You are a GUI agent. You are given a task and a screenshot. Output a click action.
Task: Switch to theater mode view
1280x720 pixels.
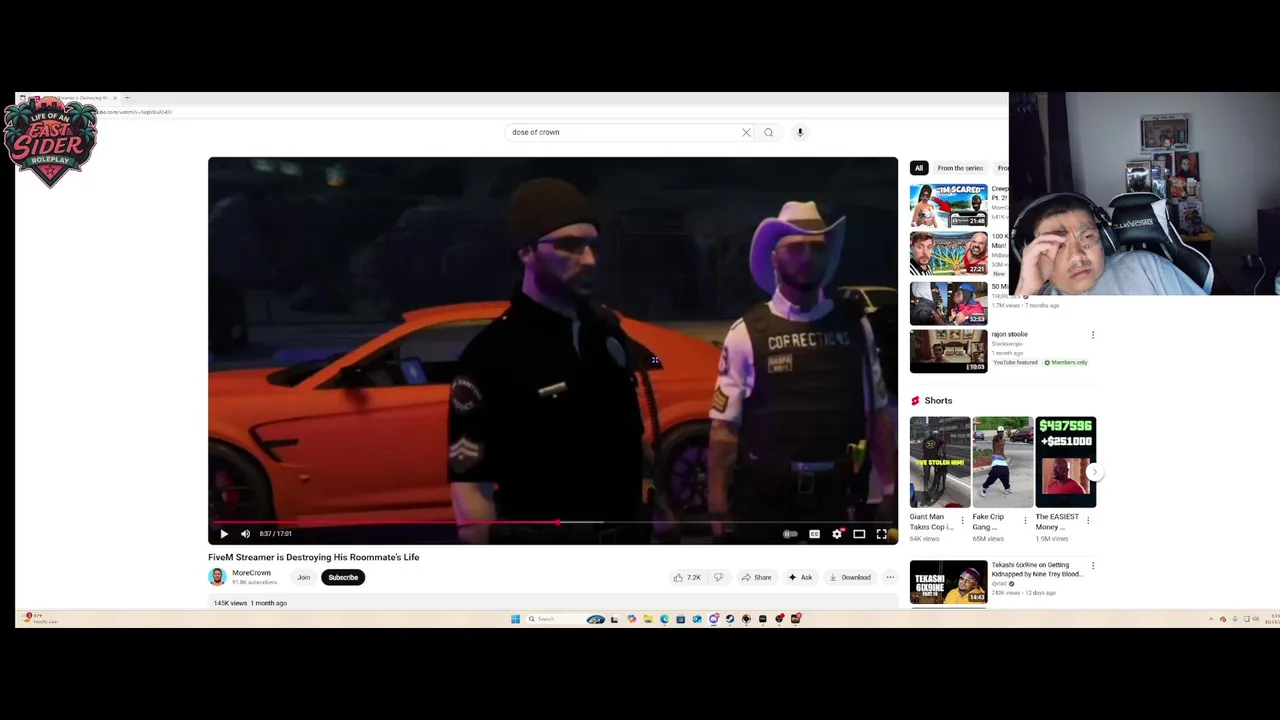859,534
